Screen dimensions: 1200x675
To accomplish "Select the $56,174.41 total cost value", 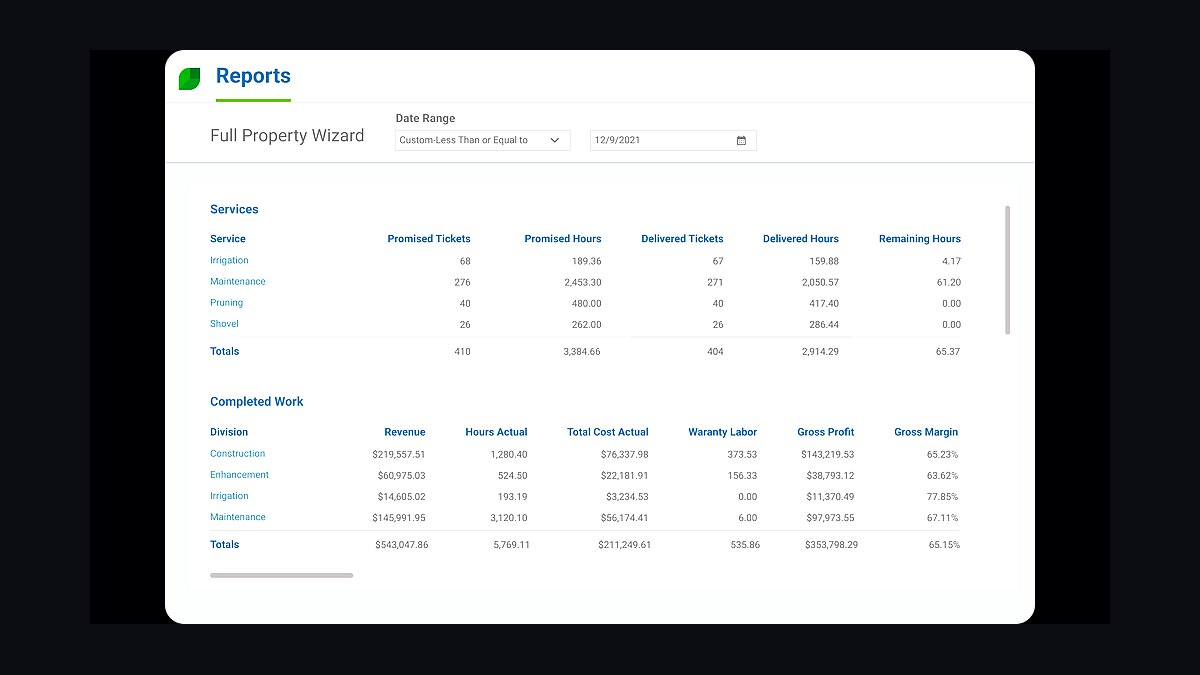I will click(624, 517).
